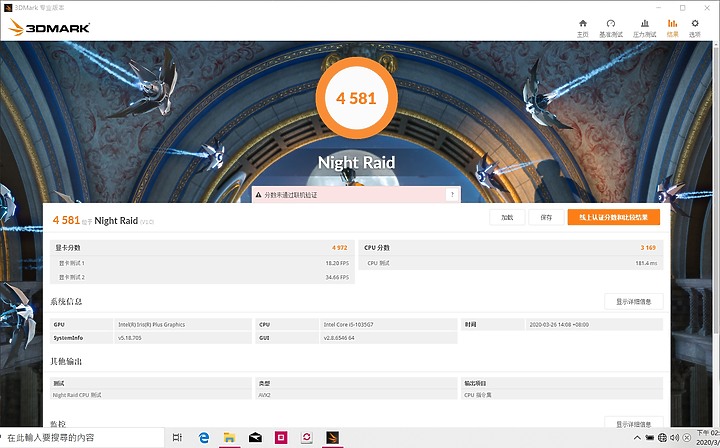Click the Save result button
This screenshot has height=448, width=720.
pyautogui.click(x=546, y=218)
